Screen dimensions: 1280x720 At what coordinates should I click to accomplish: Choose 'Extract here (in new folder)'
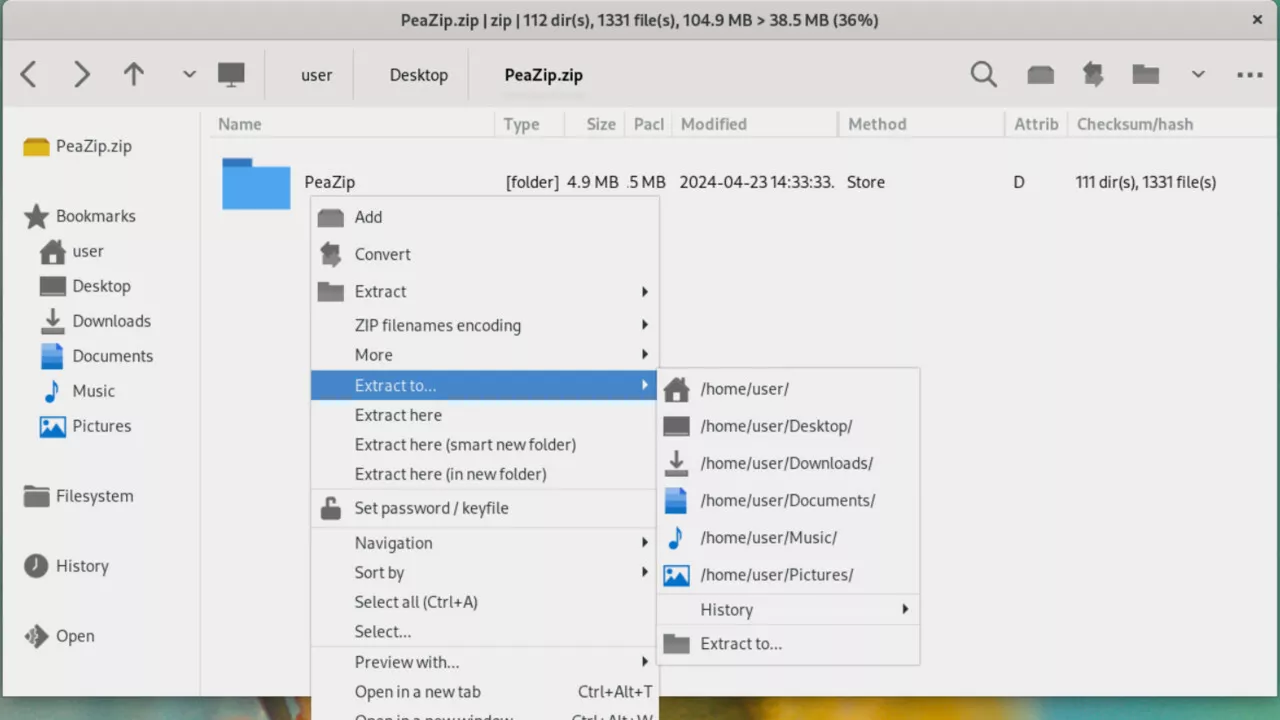(x=485, y=474)
